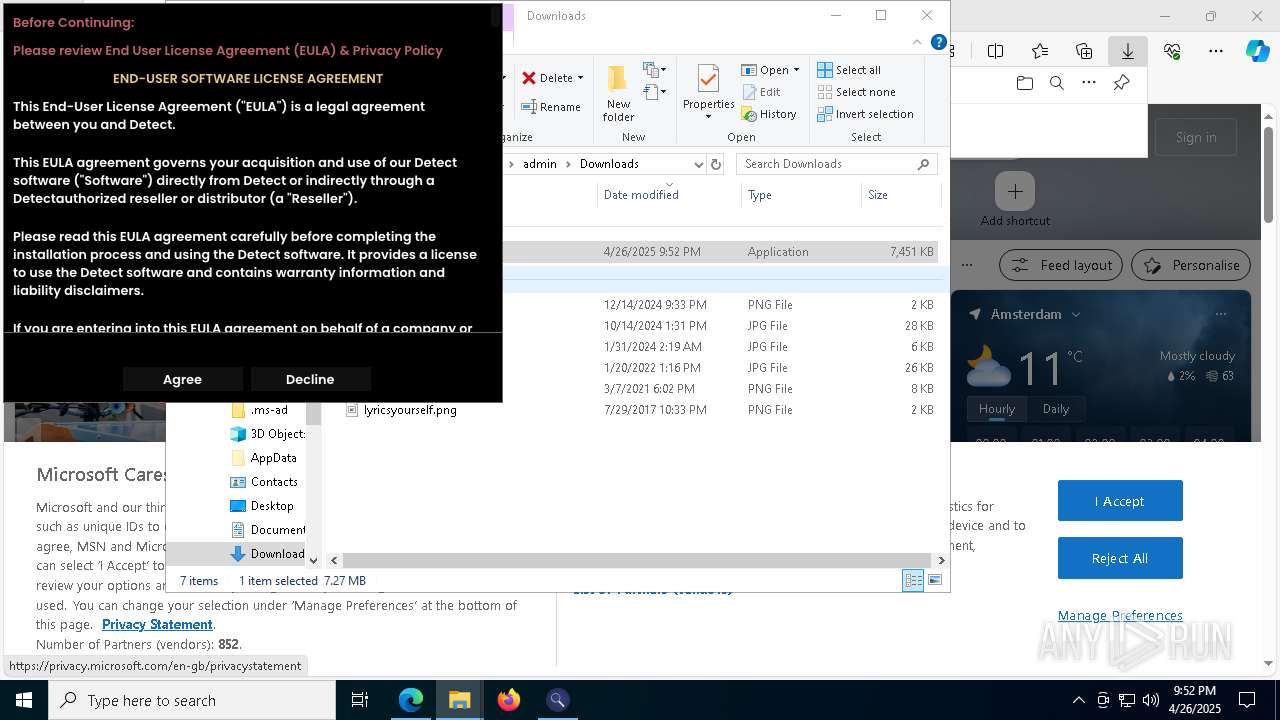Click Reject All on cookie banner
Image resolution: width=1280 pixels, height=720 pixels.
[x=1120, y=558]
